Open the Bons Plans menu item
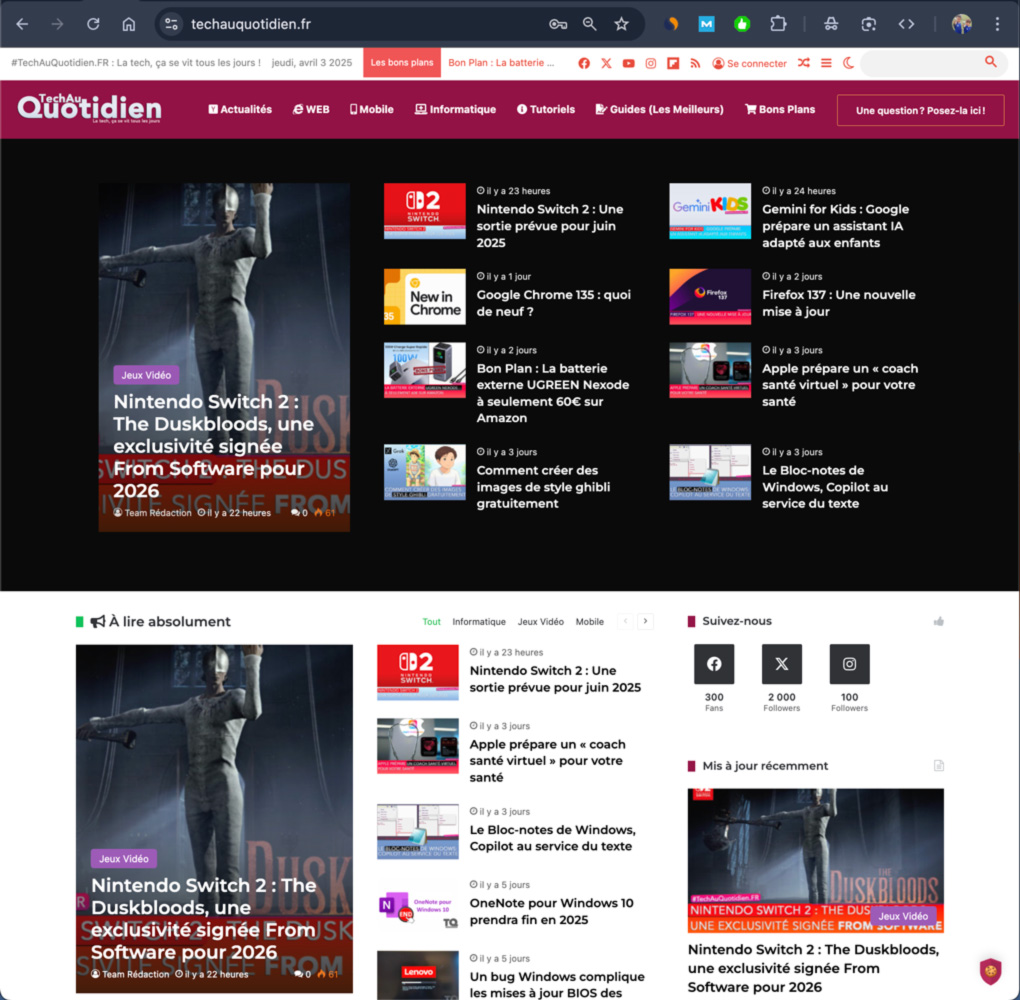This screenshot has height=1000, width=1020. tap(780, 109)
